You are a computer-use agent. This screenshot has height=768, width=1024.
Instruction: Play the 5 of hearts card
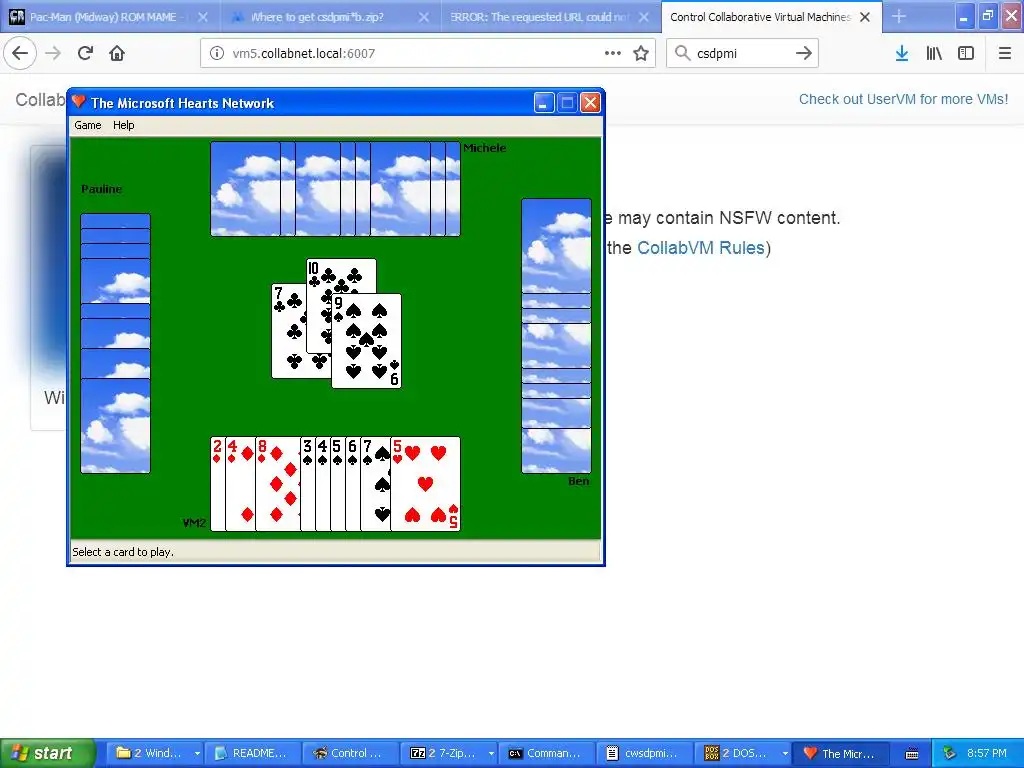point(425,484)
